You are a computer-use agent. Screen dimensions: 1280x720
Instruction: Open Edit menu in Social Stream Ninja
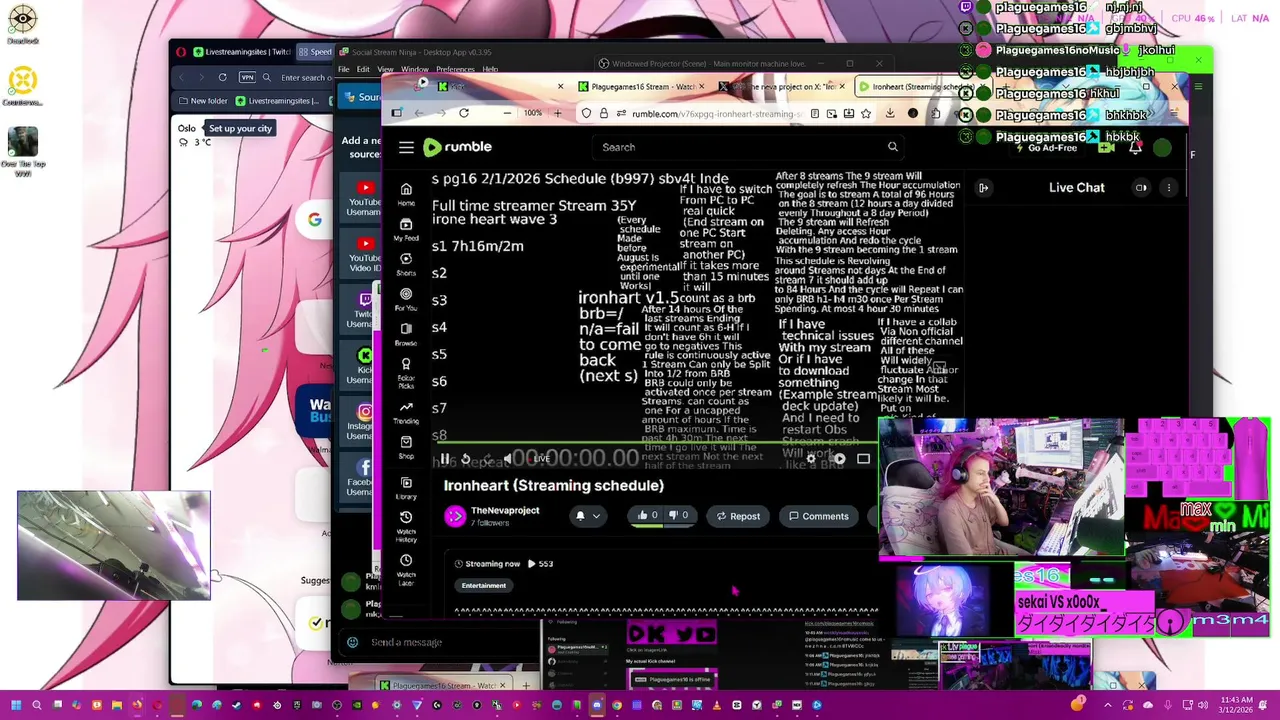[363, 69]
